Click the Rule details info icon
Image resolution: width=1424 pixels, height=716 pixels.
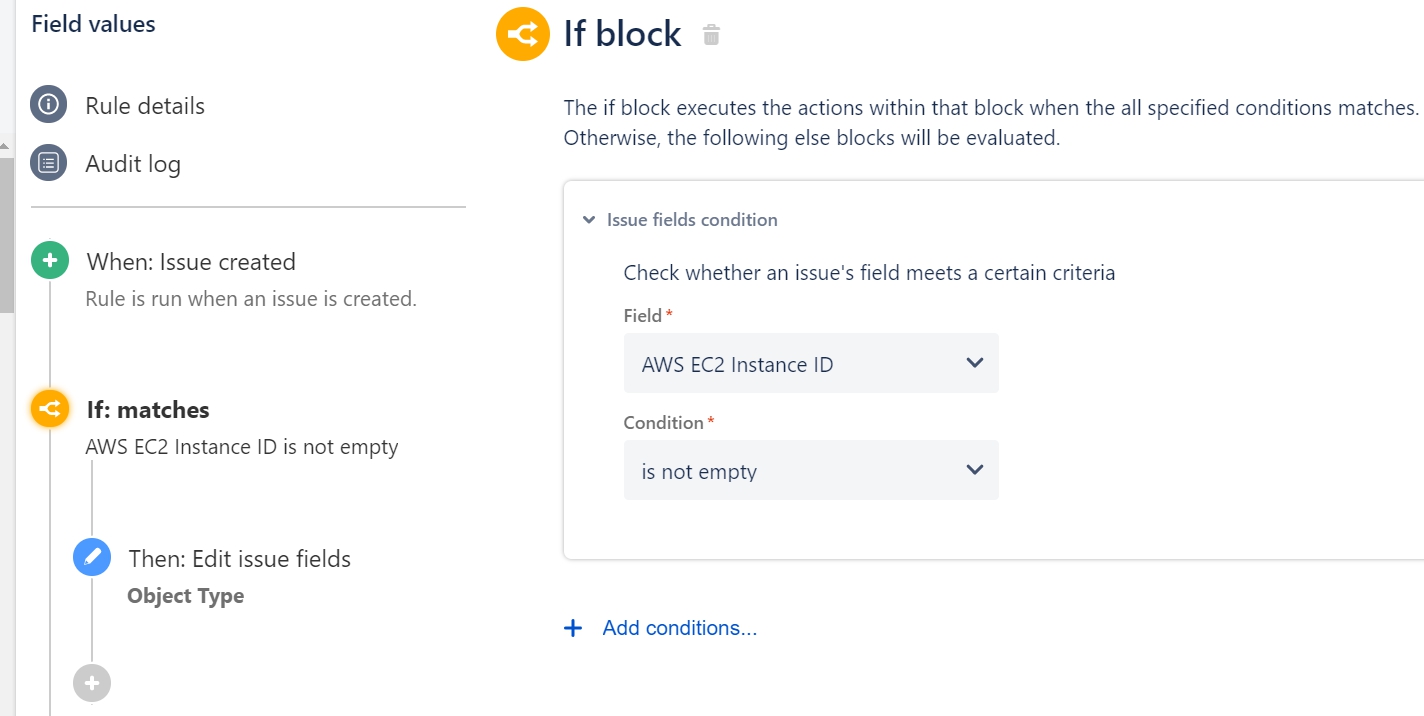click(x=48, y=105)
